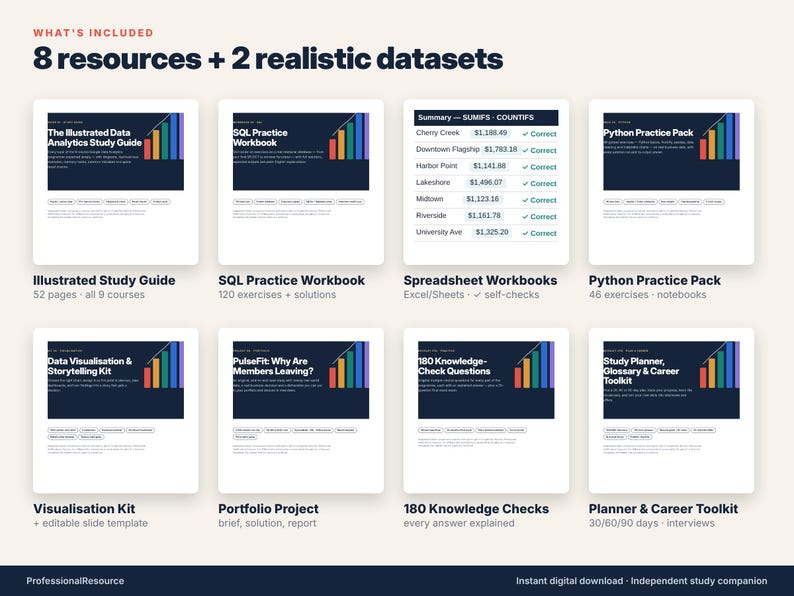Image resolution: width=794 pixels, height=596 pixels.
Task: Click the 'Downtown Flagship' store name
Action: pos(448,149)
